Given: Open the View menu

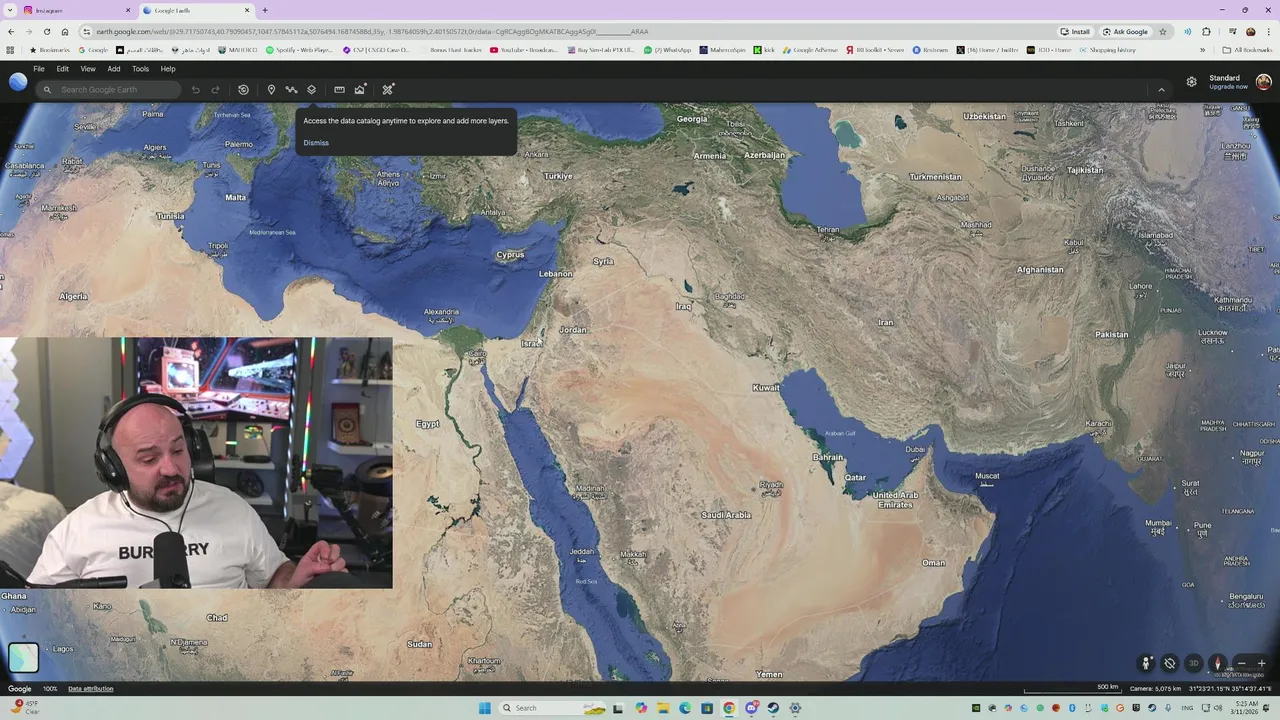Looking at the screenshot, I should (88, 69).
